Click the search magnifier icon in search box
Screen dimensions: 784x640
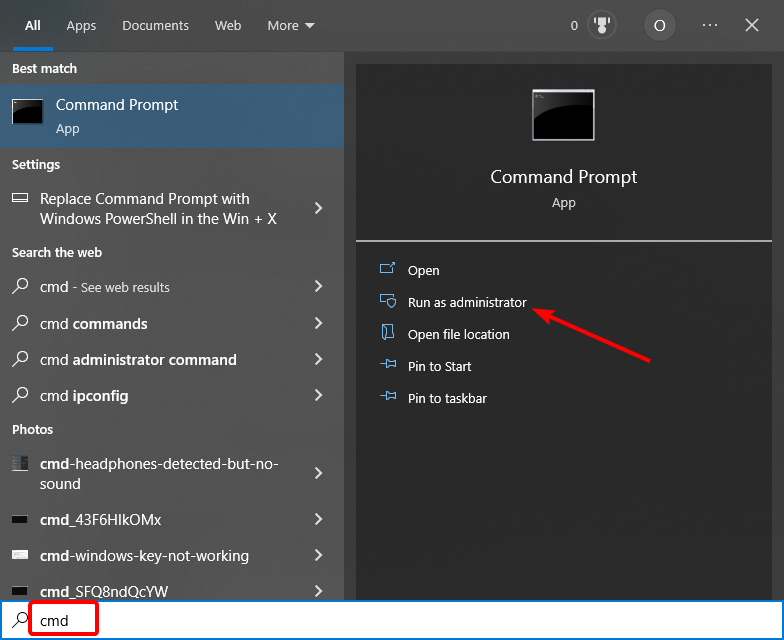tap(19, 620)
